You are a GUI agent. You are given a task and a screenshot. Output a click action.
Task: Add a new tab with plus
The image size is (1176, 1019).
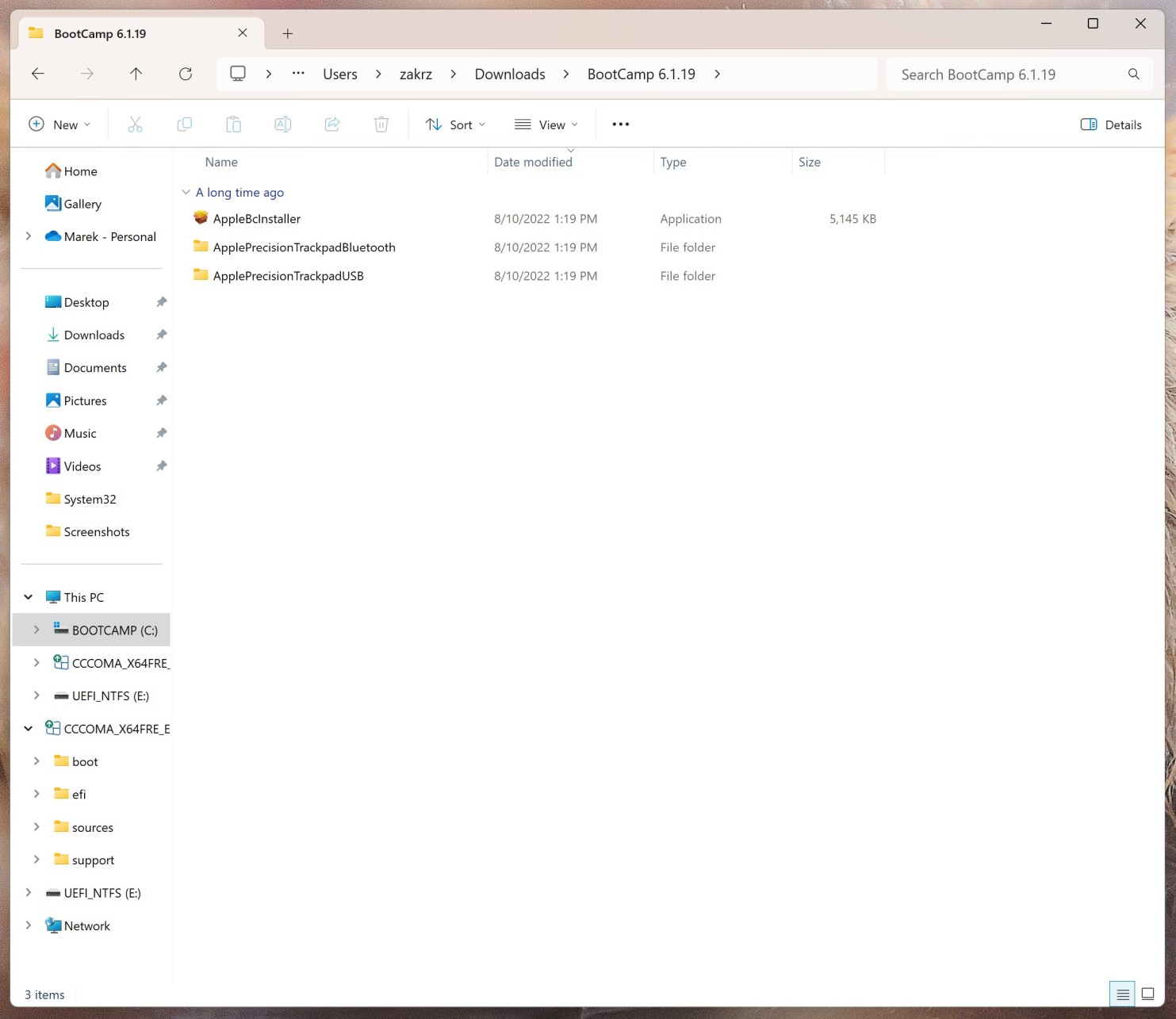tap(288, 33)
